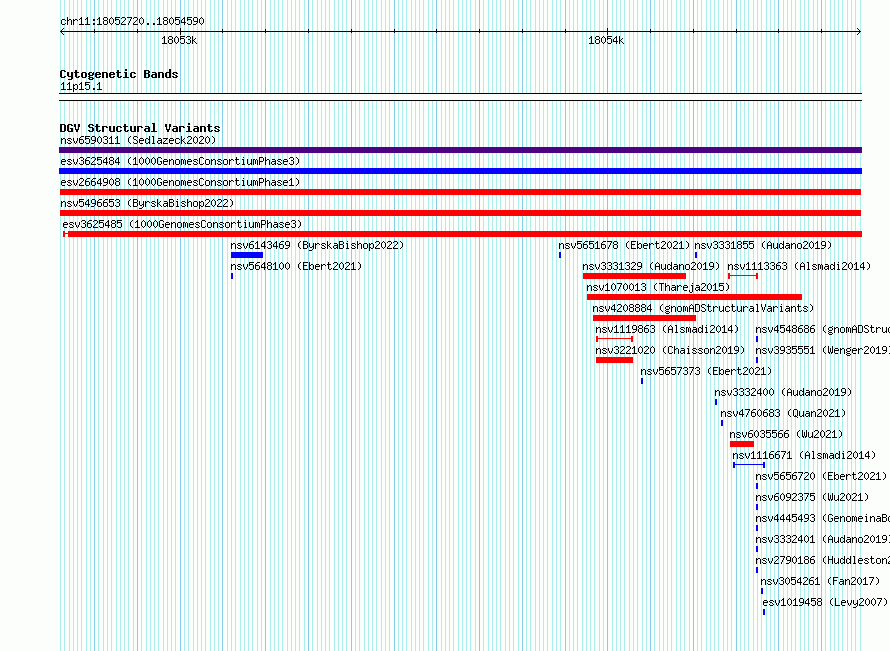890x651 pixels.
Task: Click nsv4445493 variant label
Action: pos(822,518)
